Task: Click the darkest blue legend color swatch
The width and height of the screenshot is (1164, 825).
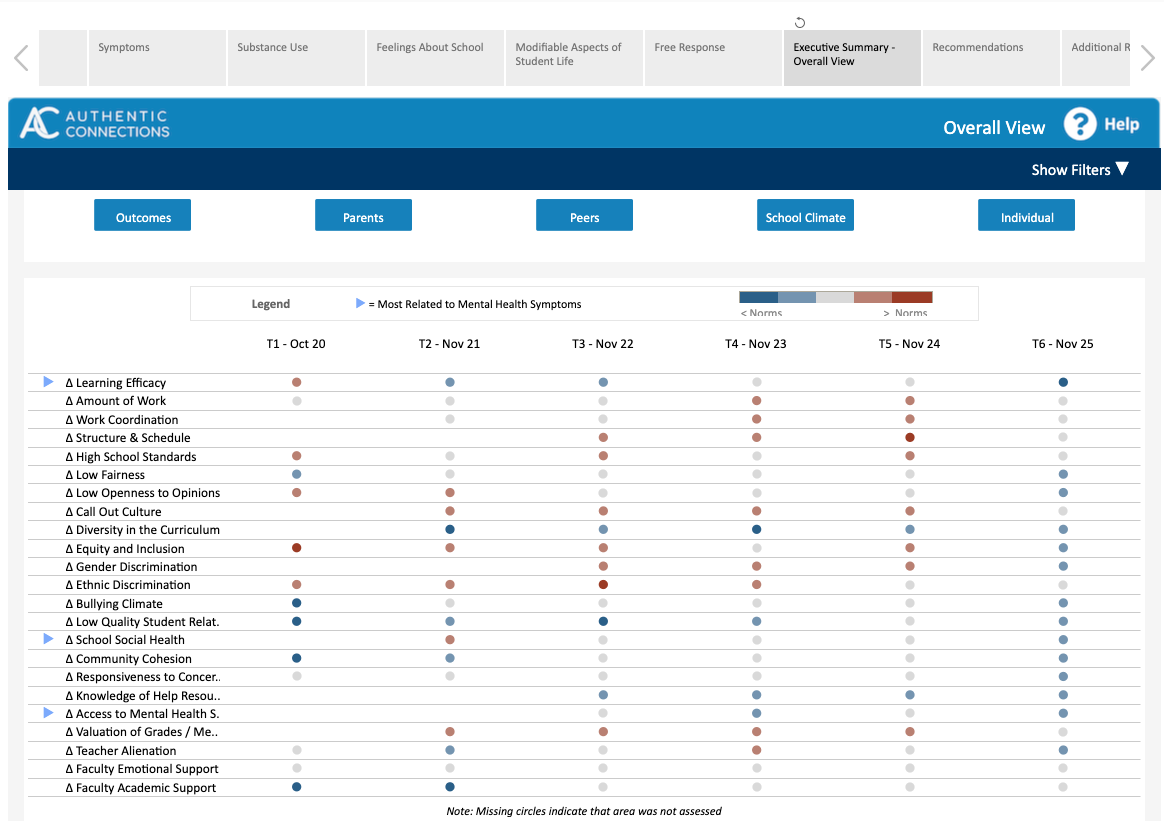Action: tap(758, 297)
